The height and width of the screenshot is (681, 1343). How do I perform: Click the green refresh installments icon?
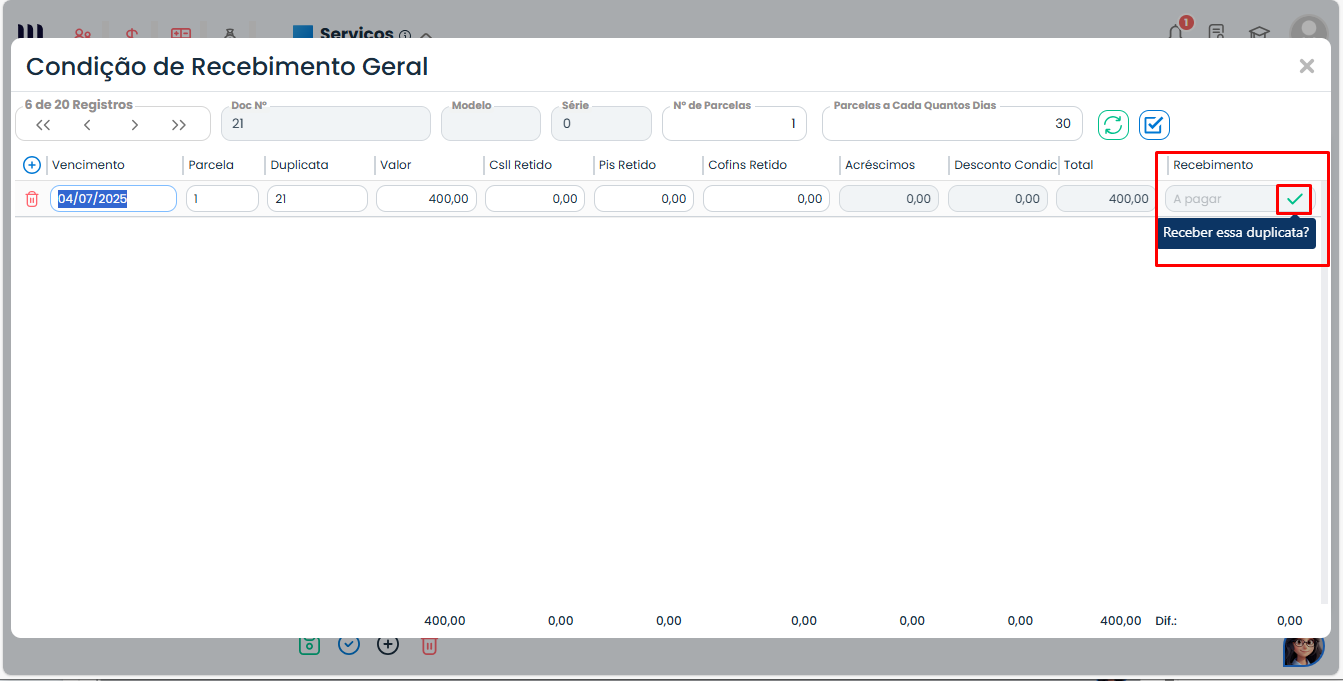tap(1113, 125)
